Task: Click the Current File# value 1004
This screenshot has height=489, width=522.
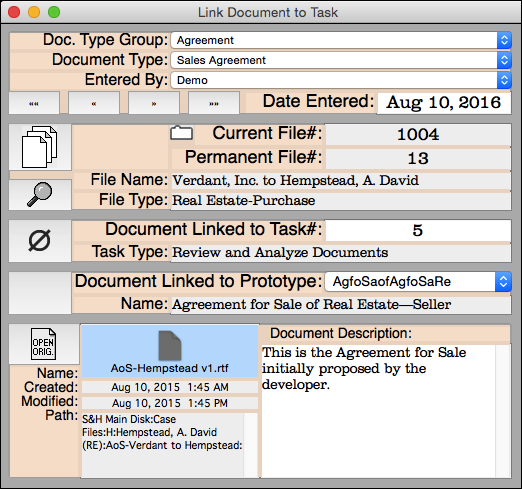Action: 418,134
